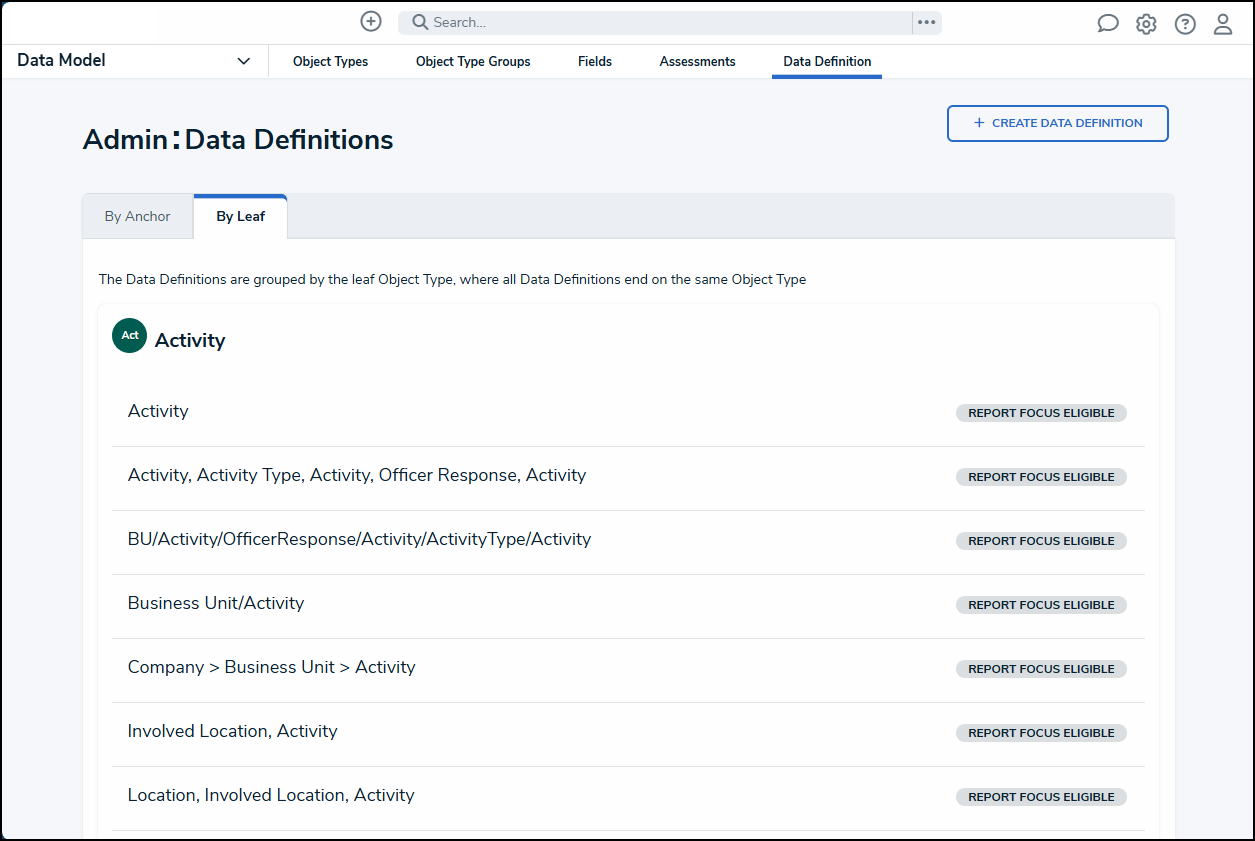The height and width of the screenshot is (841, 1255).
Task: Switch to the By Anchor tab
Action: [x=138, y=217]
